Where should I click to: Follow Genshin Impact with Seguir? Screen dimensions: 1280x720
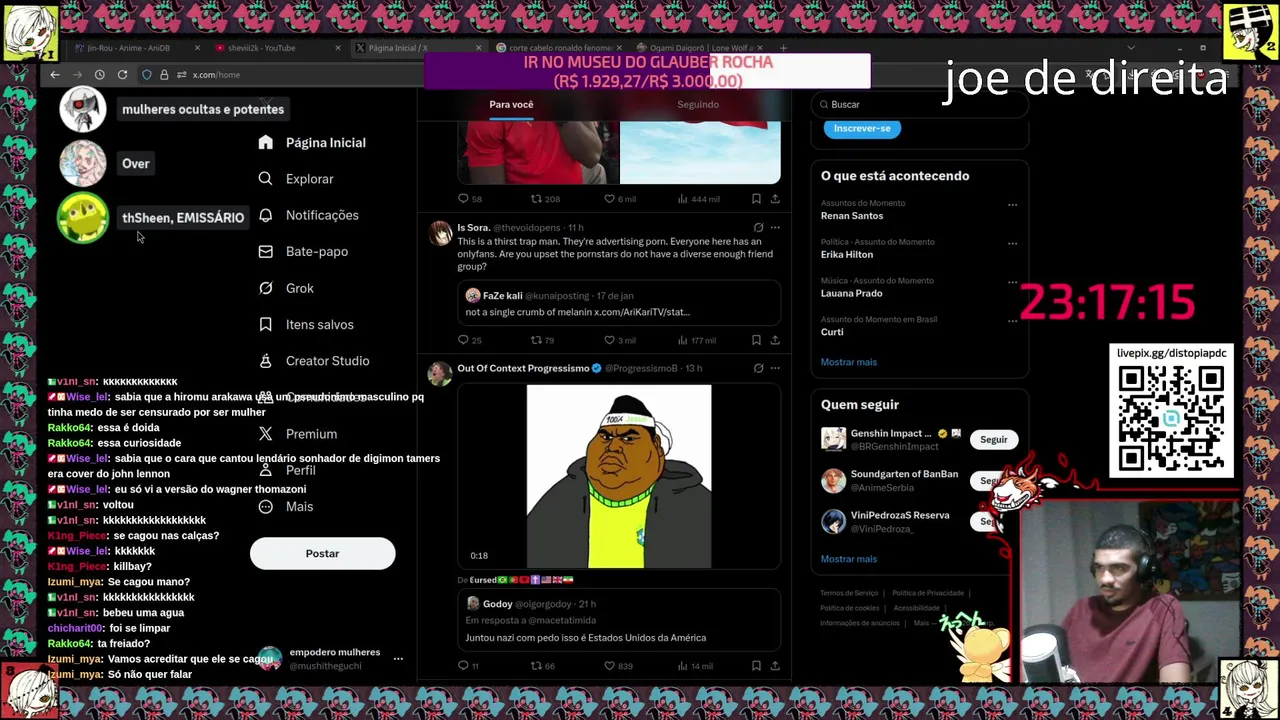click(x=993, y=440)
